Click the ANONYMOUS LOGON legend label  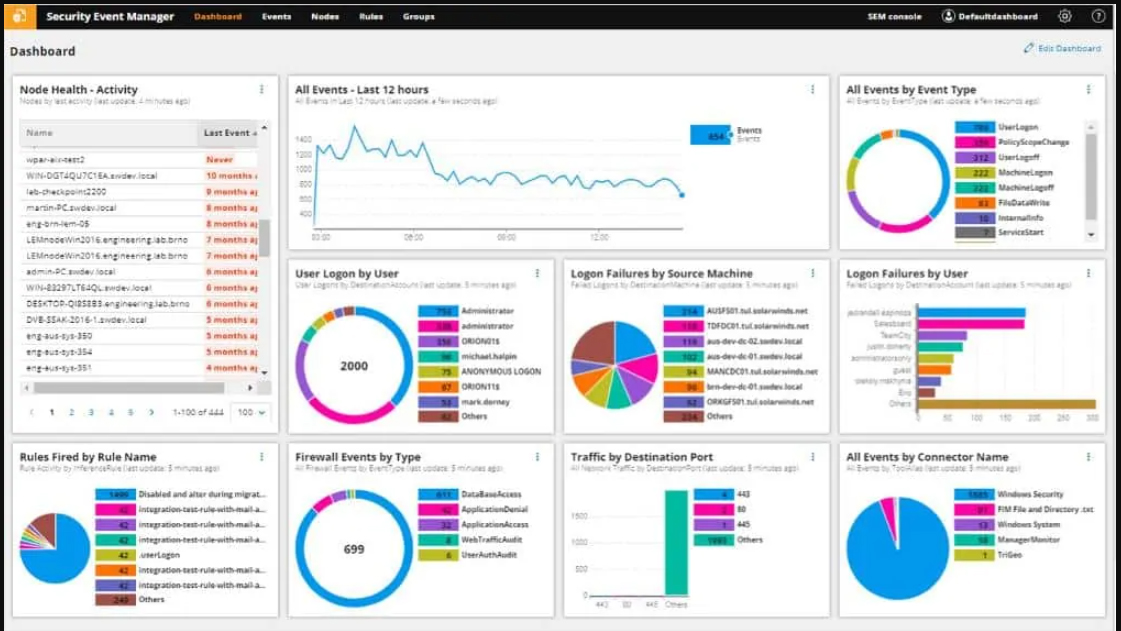501,372
